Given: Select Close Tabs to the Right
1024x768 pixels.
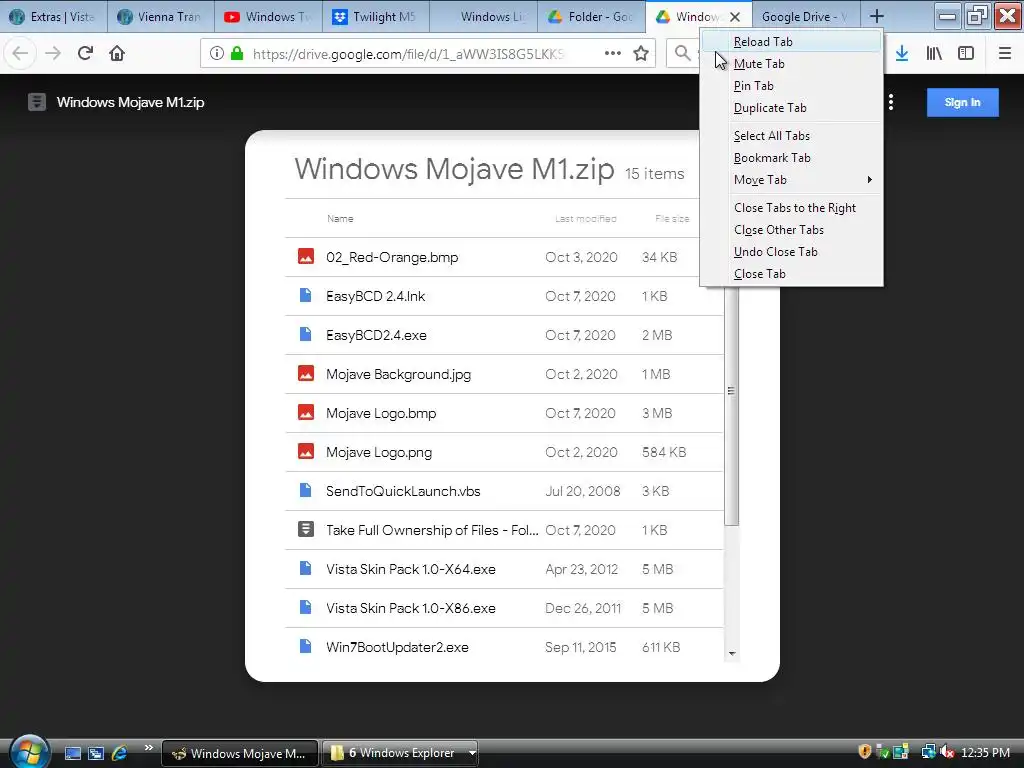Looking at the screenshot, I should point(791,208).
